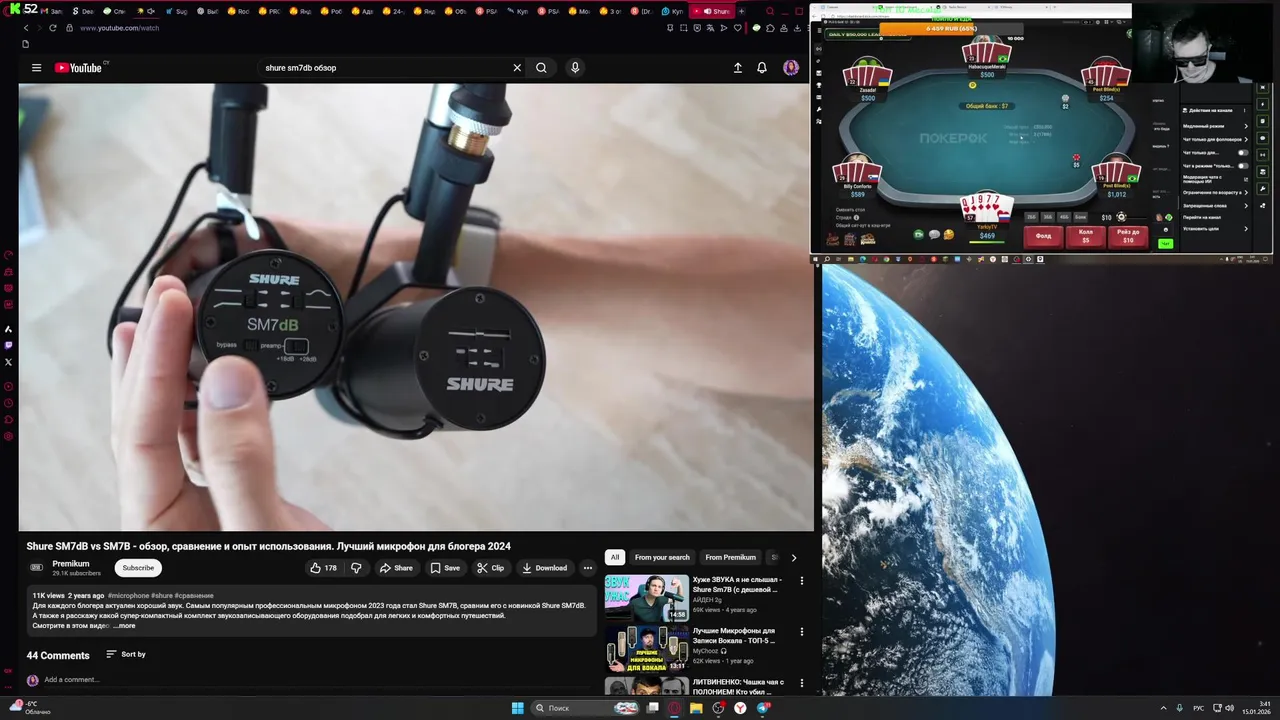Fold the poker hand with Фолд
This screenshot has width=1280, height=720.
[1043, 236]
